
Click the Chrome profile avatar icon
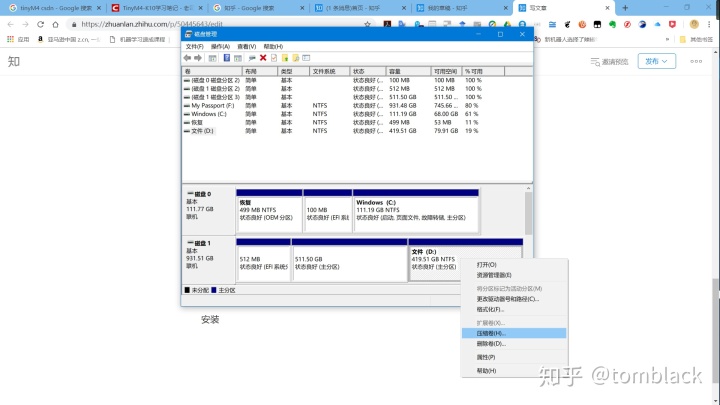694,24
